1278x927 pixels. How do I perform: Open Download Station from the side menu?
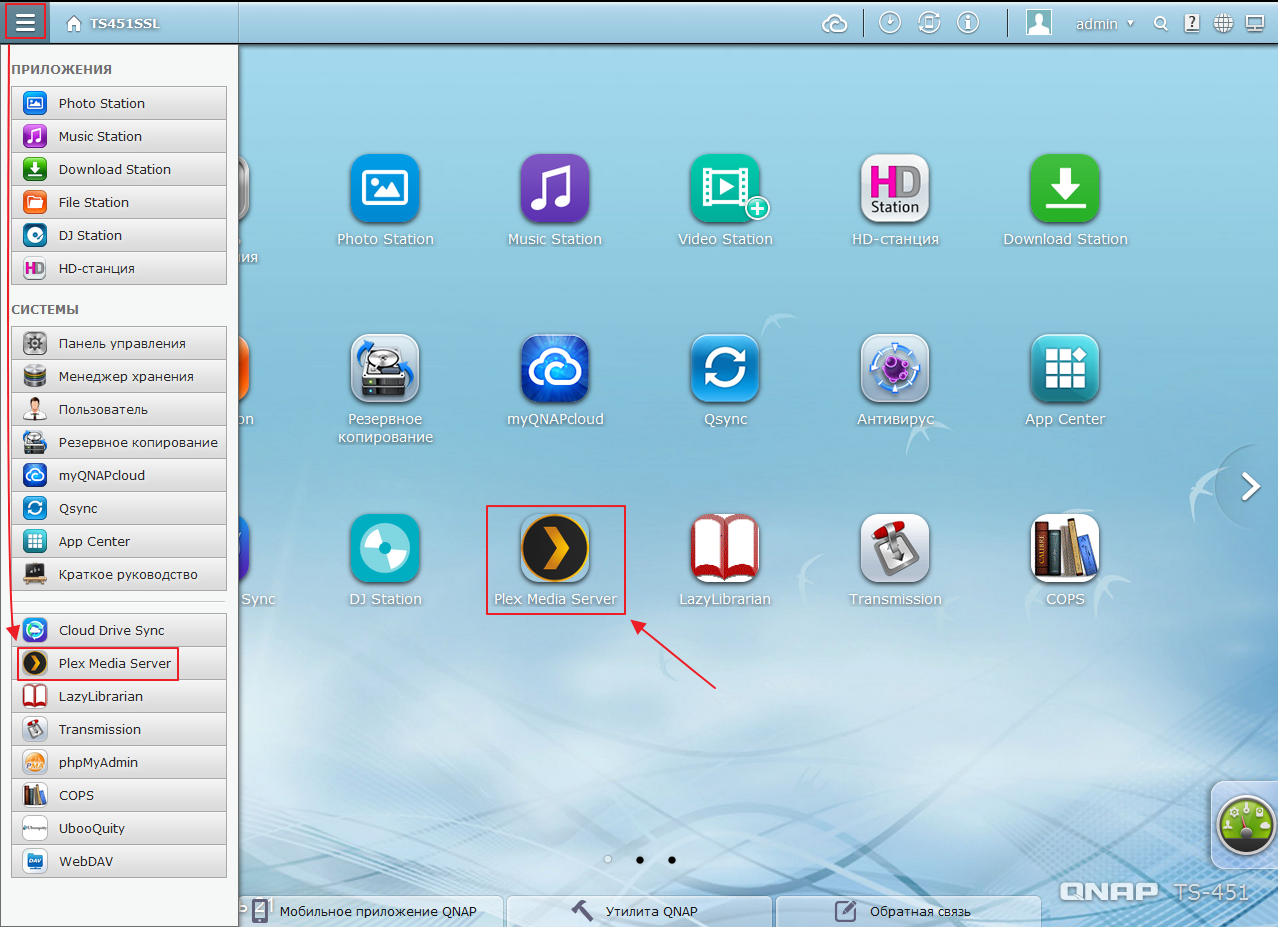point(119,169)
